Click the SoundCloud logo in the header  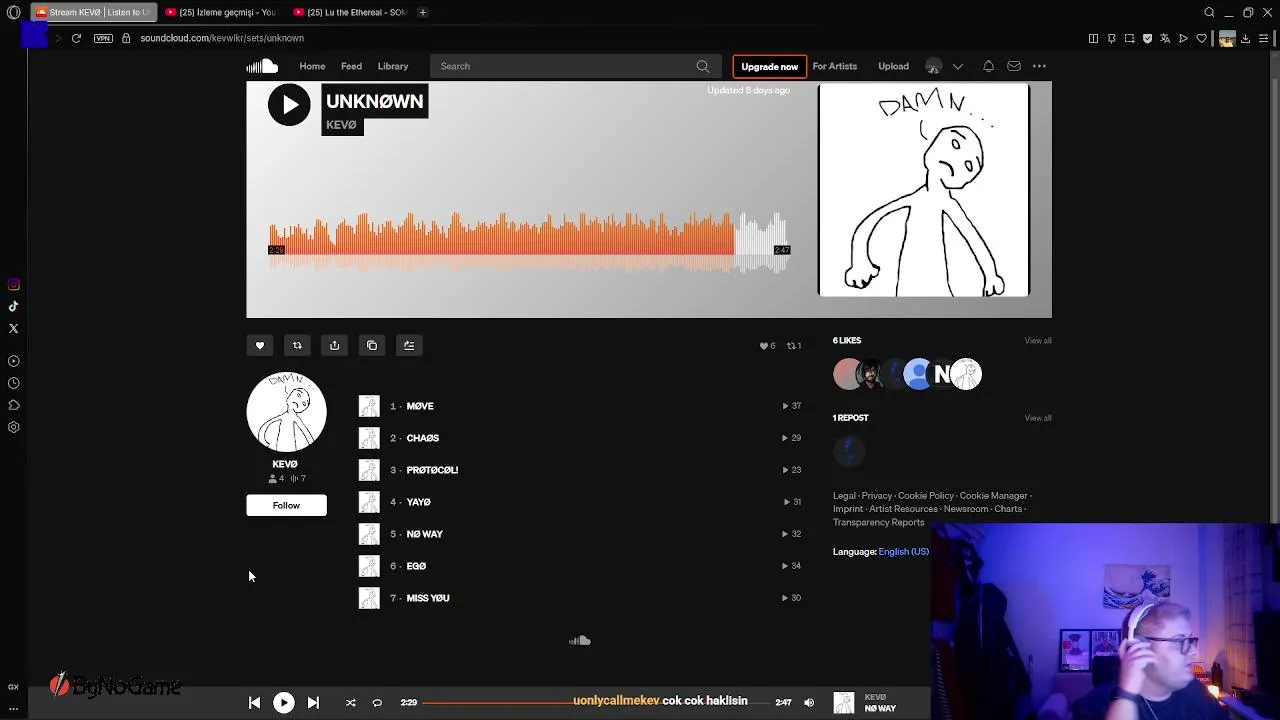pos(262,66)
